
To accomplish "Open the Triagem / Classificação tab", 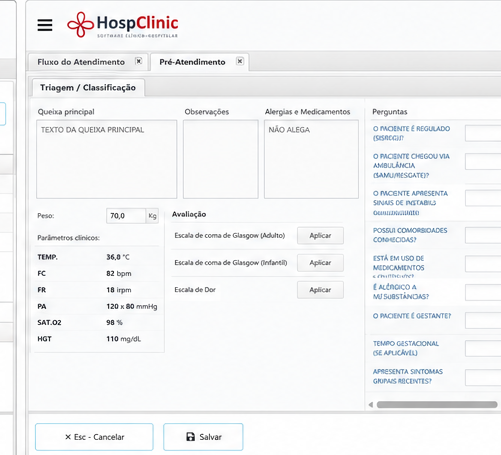I will [x=88, y=88].
